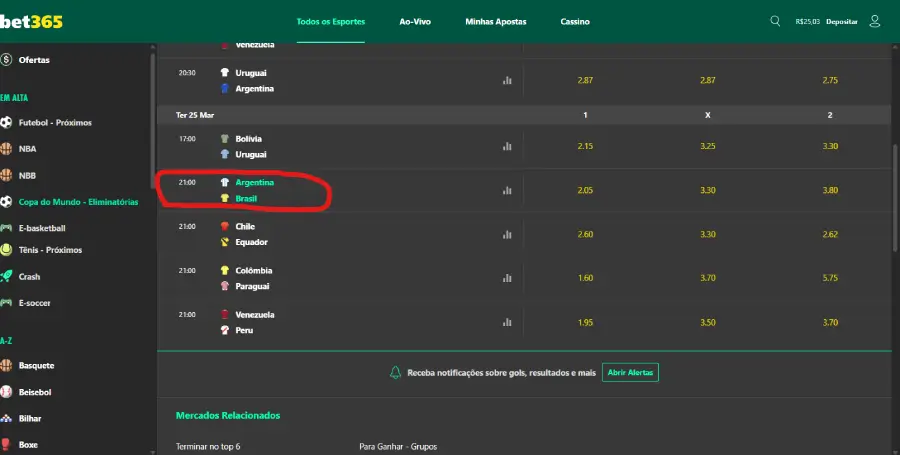Click the R$25,03 balance
This screenshot has height=455, width=900.
[x=808, y=22]
